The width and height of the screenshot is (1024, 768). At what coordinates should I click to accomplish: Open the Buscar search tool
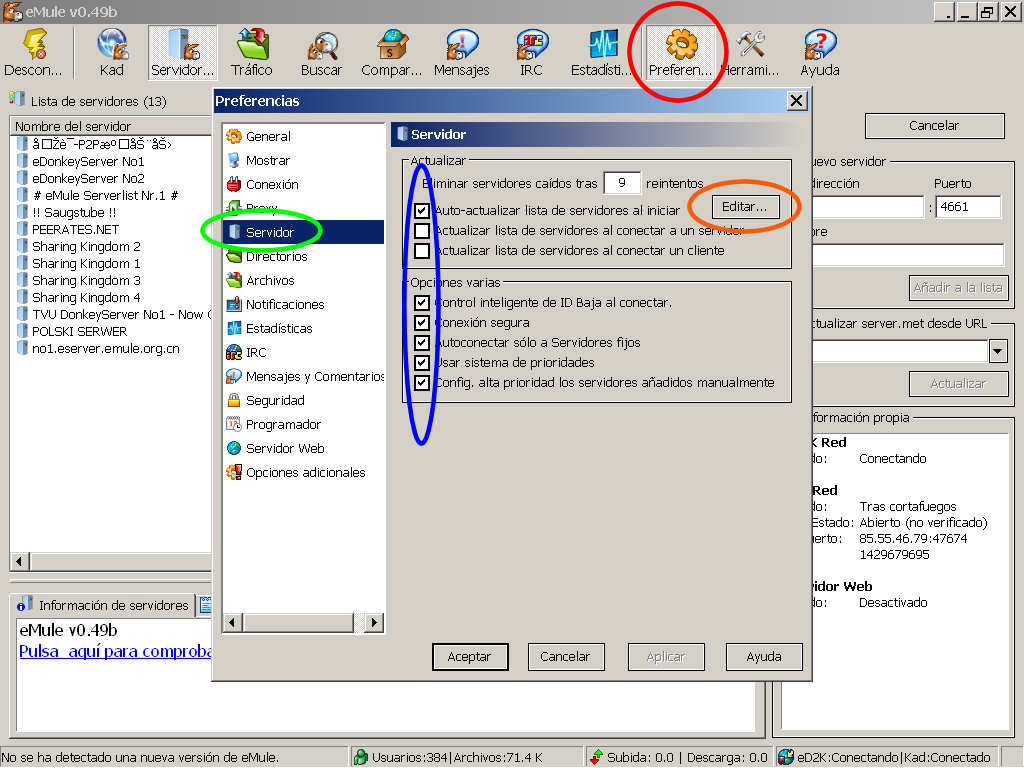pyautogui.click(x=321, y=52)
